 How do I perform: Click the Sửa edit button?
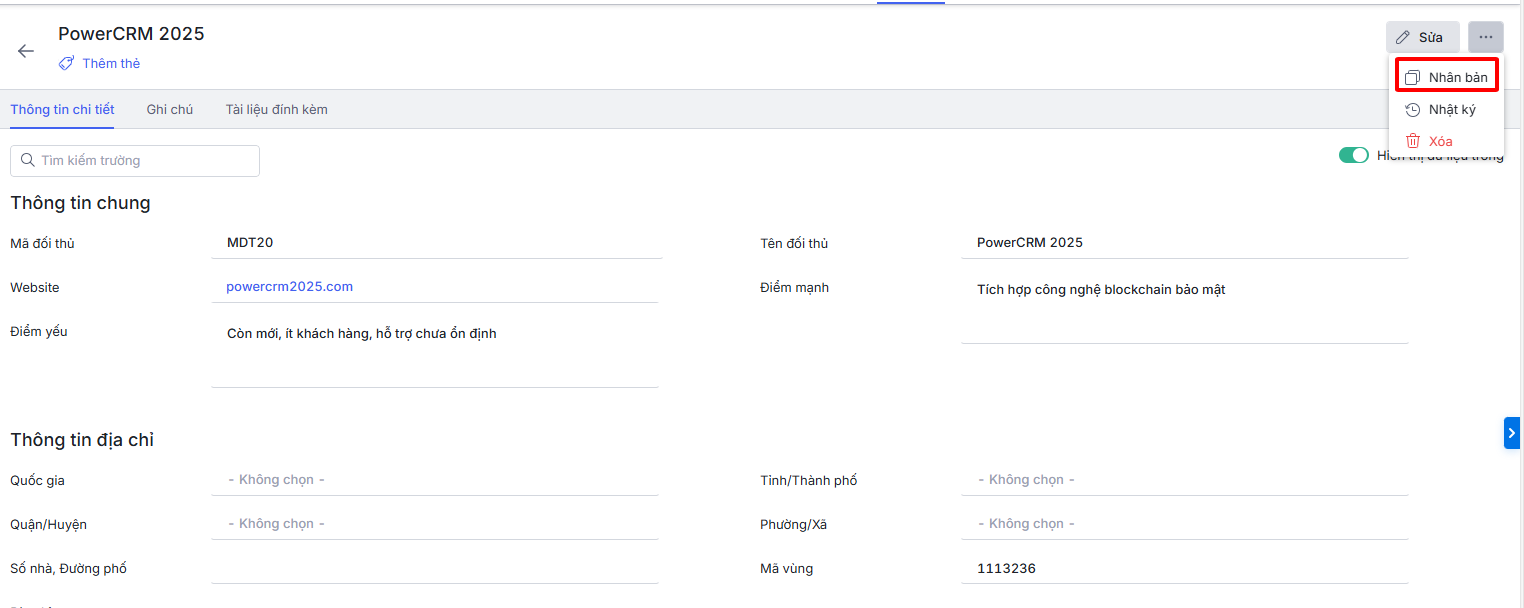tap(1422, 37)
